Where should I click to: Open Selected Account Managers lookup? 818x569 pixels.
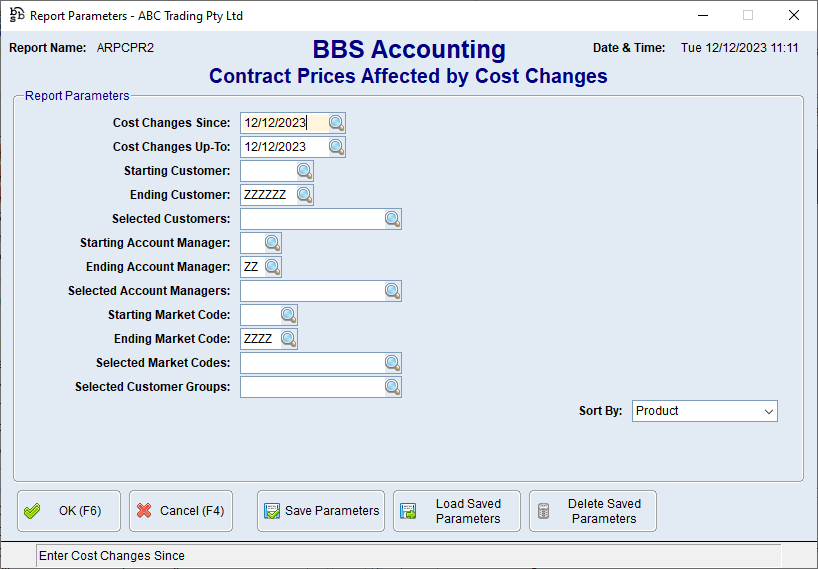(393, 291)
